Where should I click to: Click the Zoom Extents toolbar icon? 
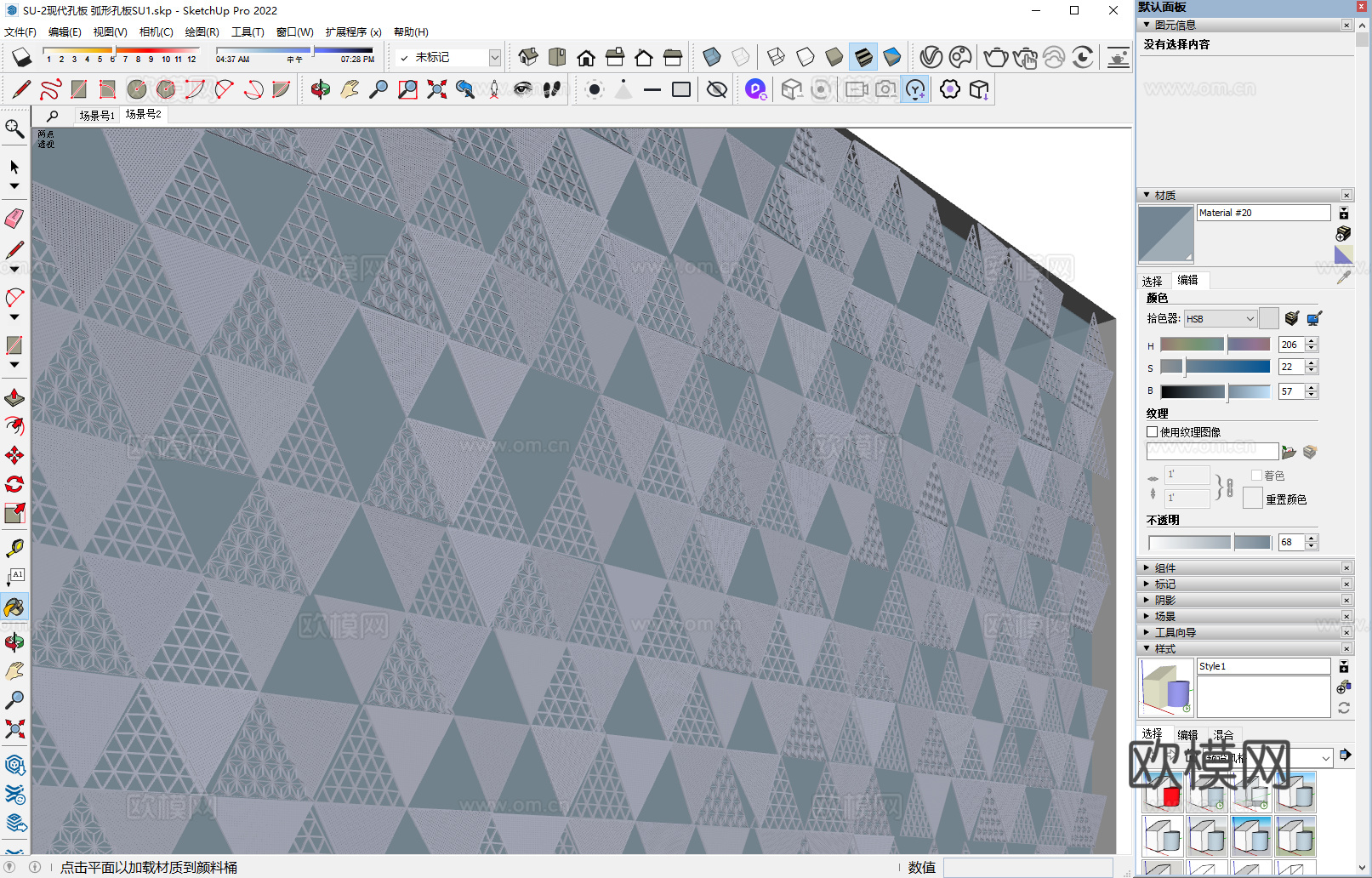437,89
